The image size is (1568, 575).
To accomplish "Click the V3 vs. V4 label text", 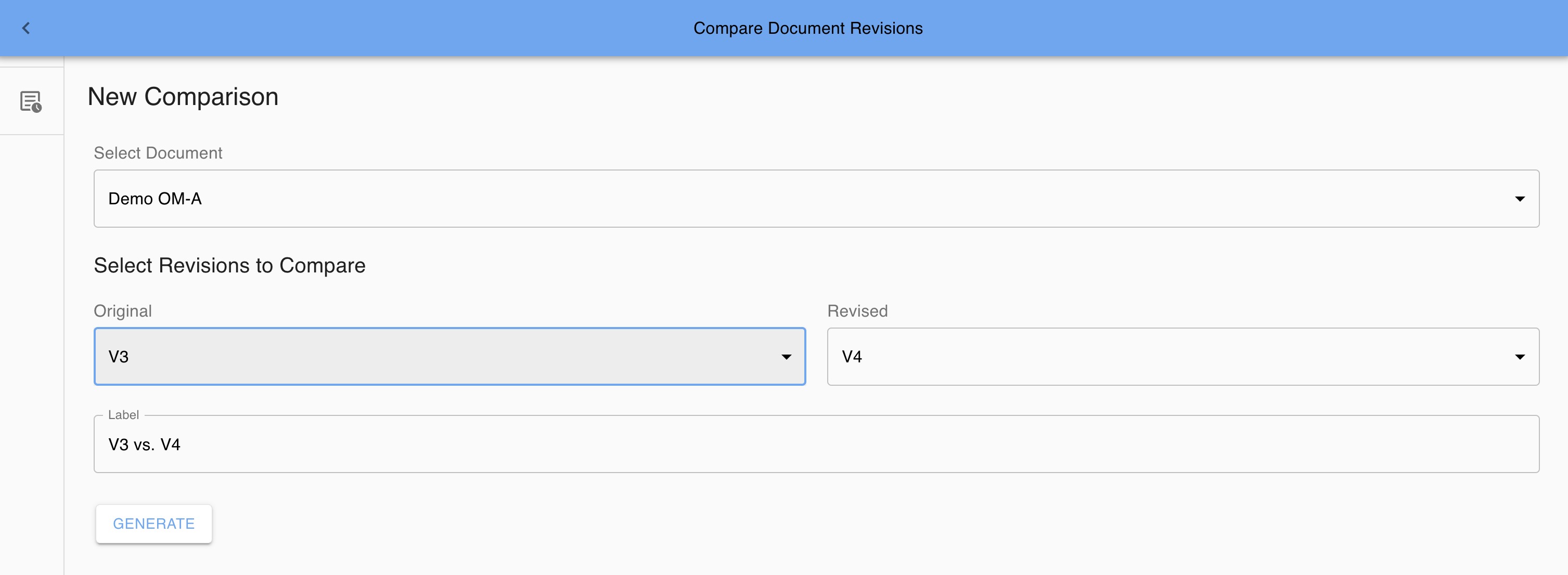I will [144, 445].
